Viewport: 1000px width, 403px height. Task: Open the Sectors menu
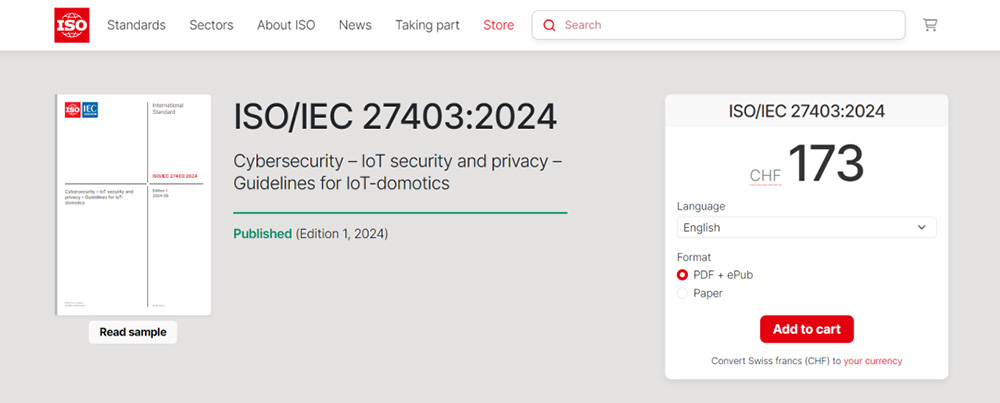point(211,25)
